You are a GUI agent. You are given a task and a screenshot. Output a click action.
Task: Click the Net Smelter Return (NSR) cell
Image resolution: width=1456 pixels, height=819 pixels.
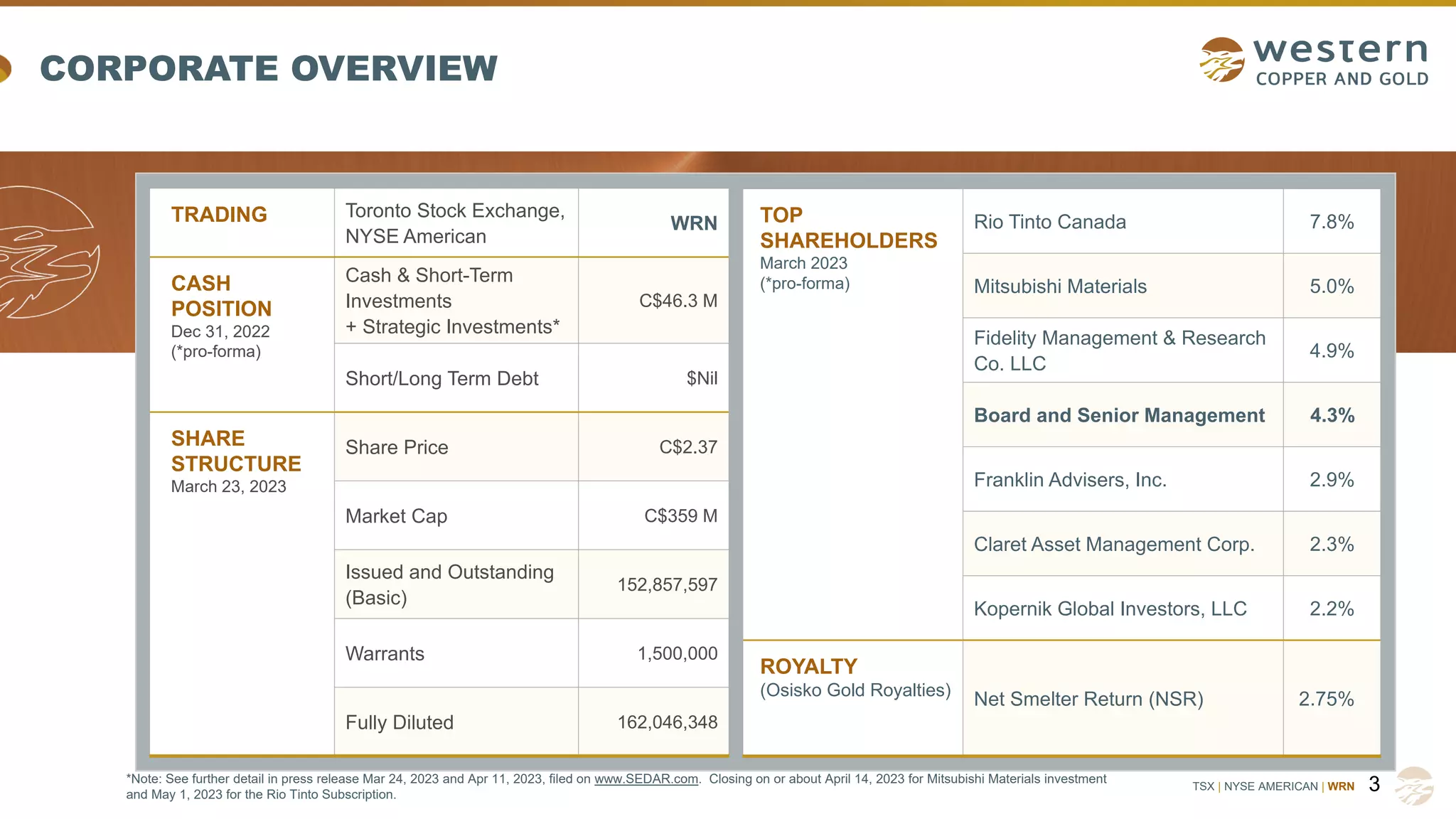click(1088, 699)
